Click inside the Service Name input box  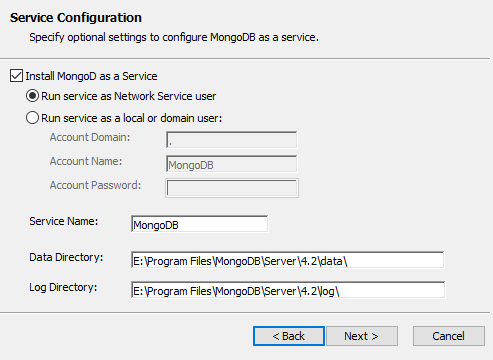point(200,224)
